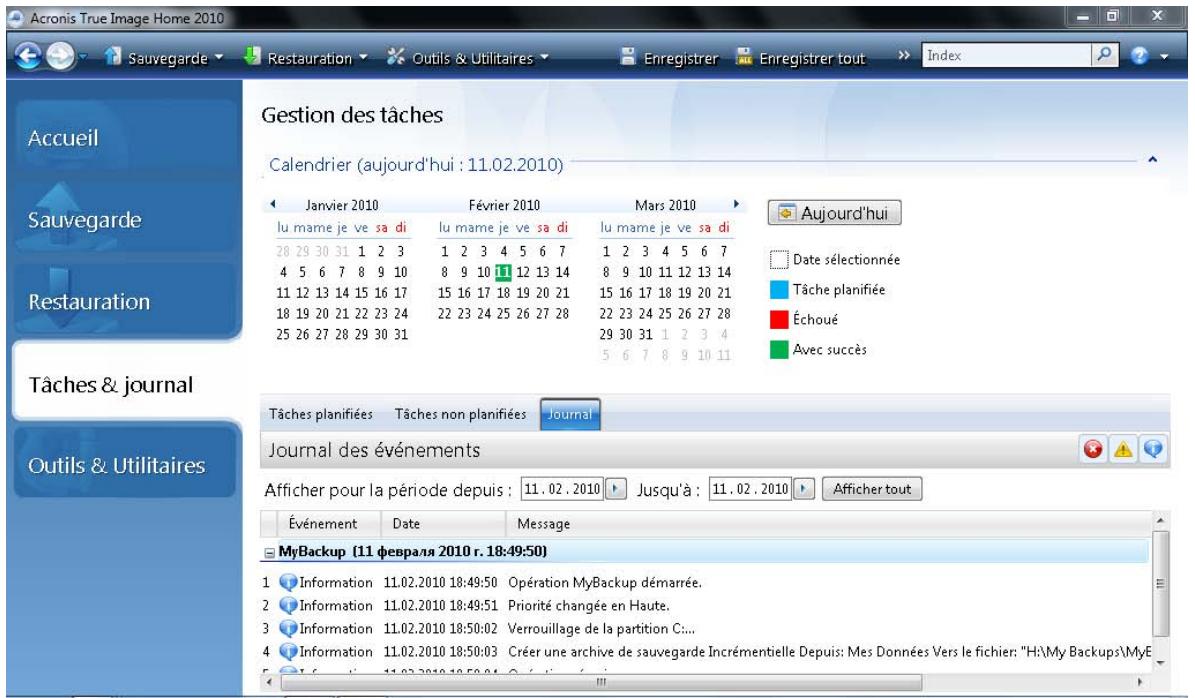The height and width of the screenshot is (698, 1195).
Task: Click the Date sélectionnée legend box
Action: pos(779,260)
